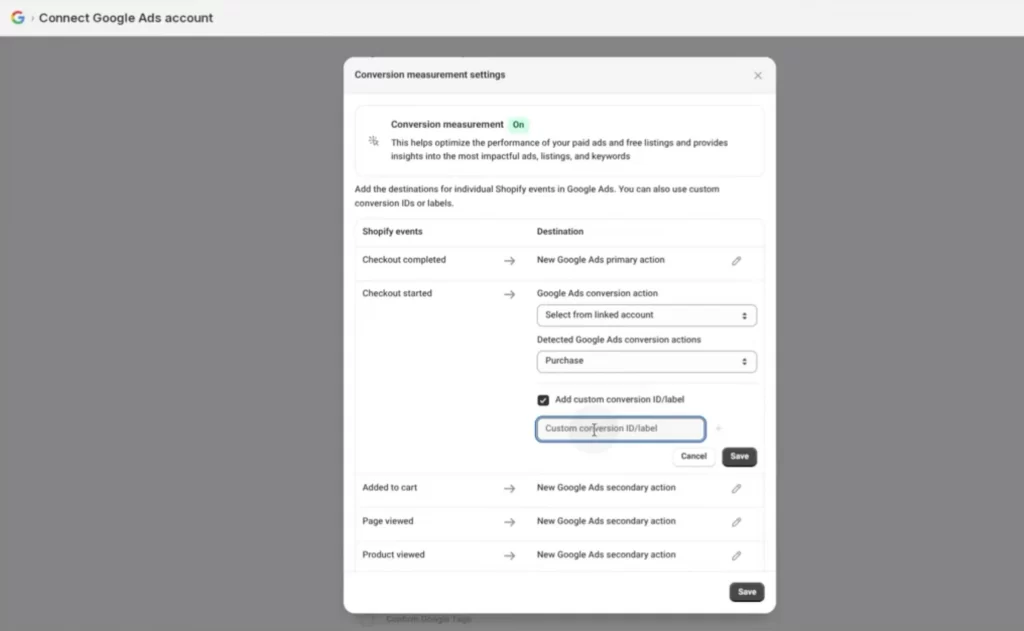The image size is (1024, 631).
Task: Click the edit pencil beside Added to cart
Action: [x=737, y=488]
